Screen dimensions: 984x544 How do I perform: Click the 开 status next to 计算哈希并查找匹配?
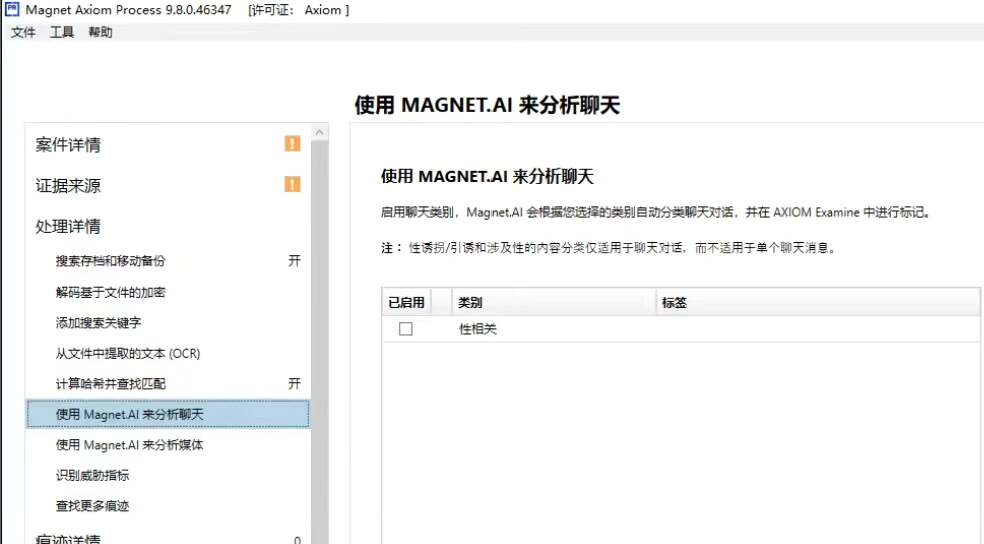(294, 383)
